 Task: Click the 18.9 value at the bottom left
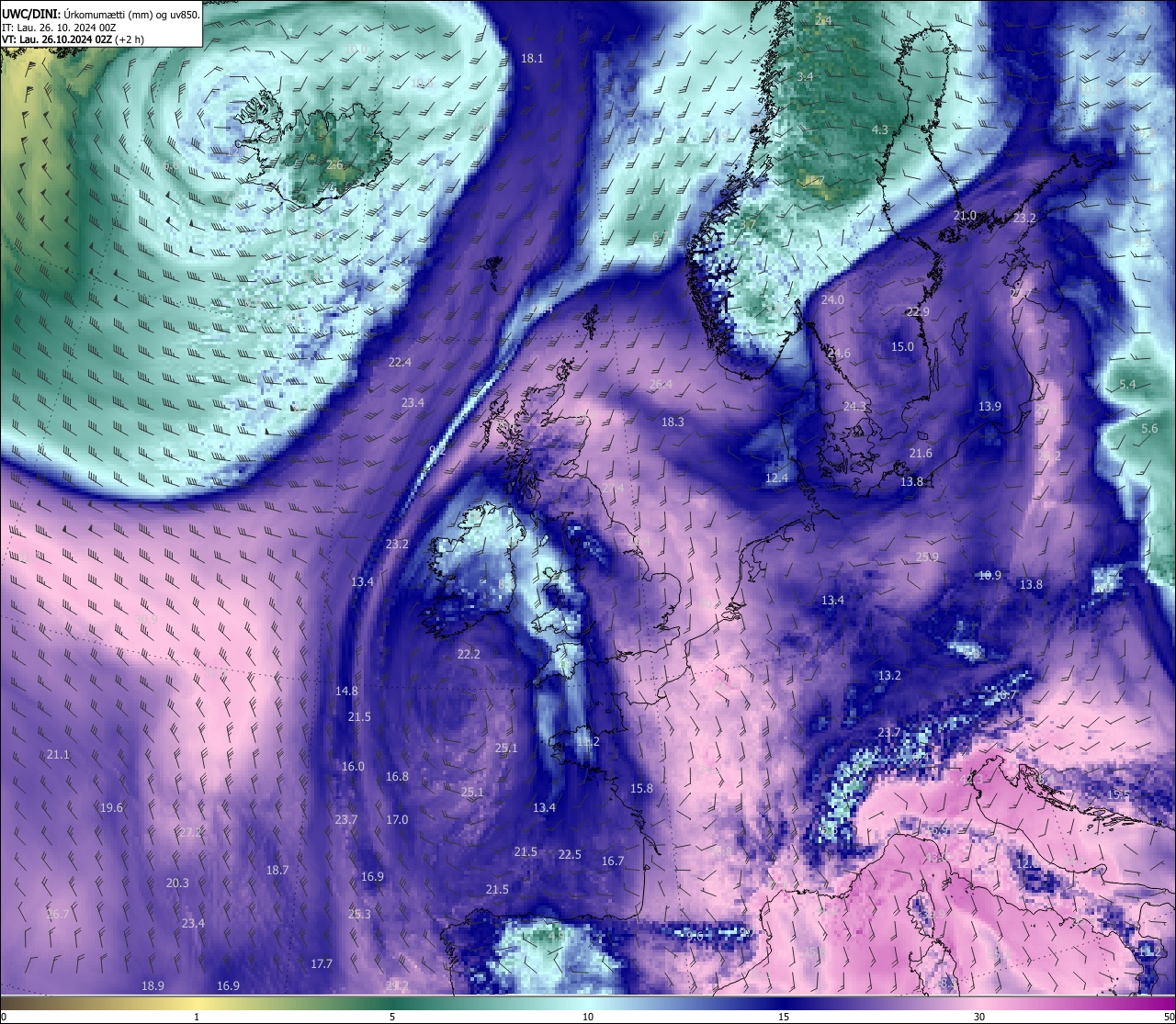pos(153,985)
